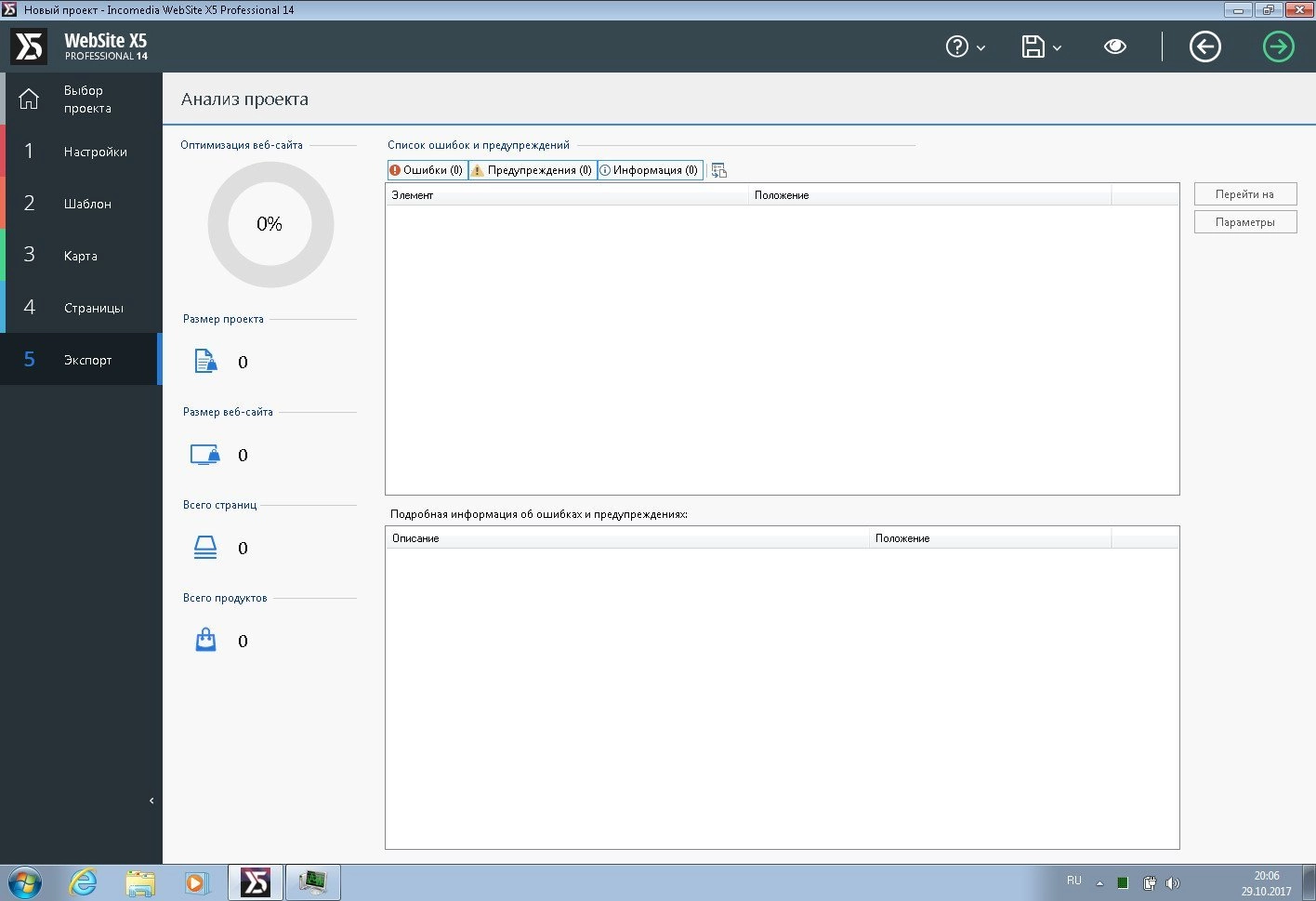Image resolution: width=1316 pixels, height=901 pixels.
Task: Proceed with the green Next arrow button
Action: tap(1279, 46)
